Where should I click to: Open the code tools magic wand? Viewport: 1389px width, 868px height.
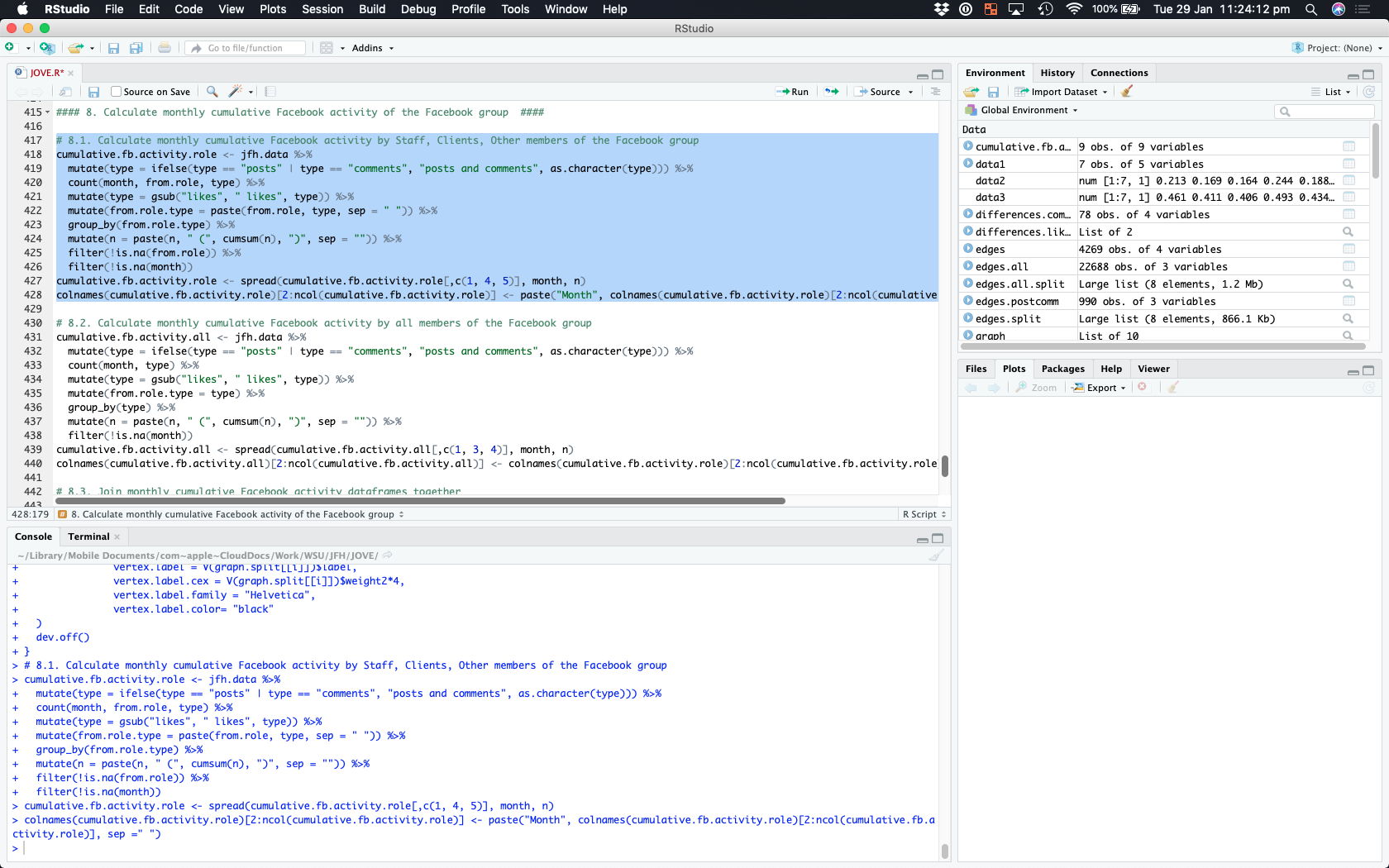click(x=236, y=92)
